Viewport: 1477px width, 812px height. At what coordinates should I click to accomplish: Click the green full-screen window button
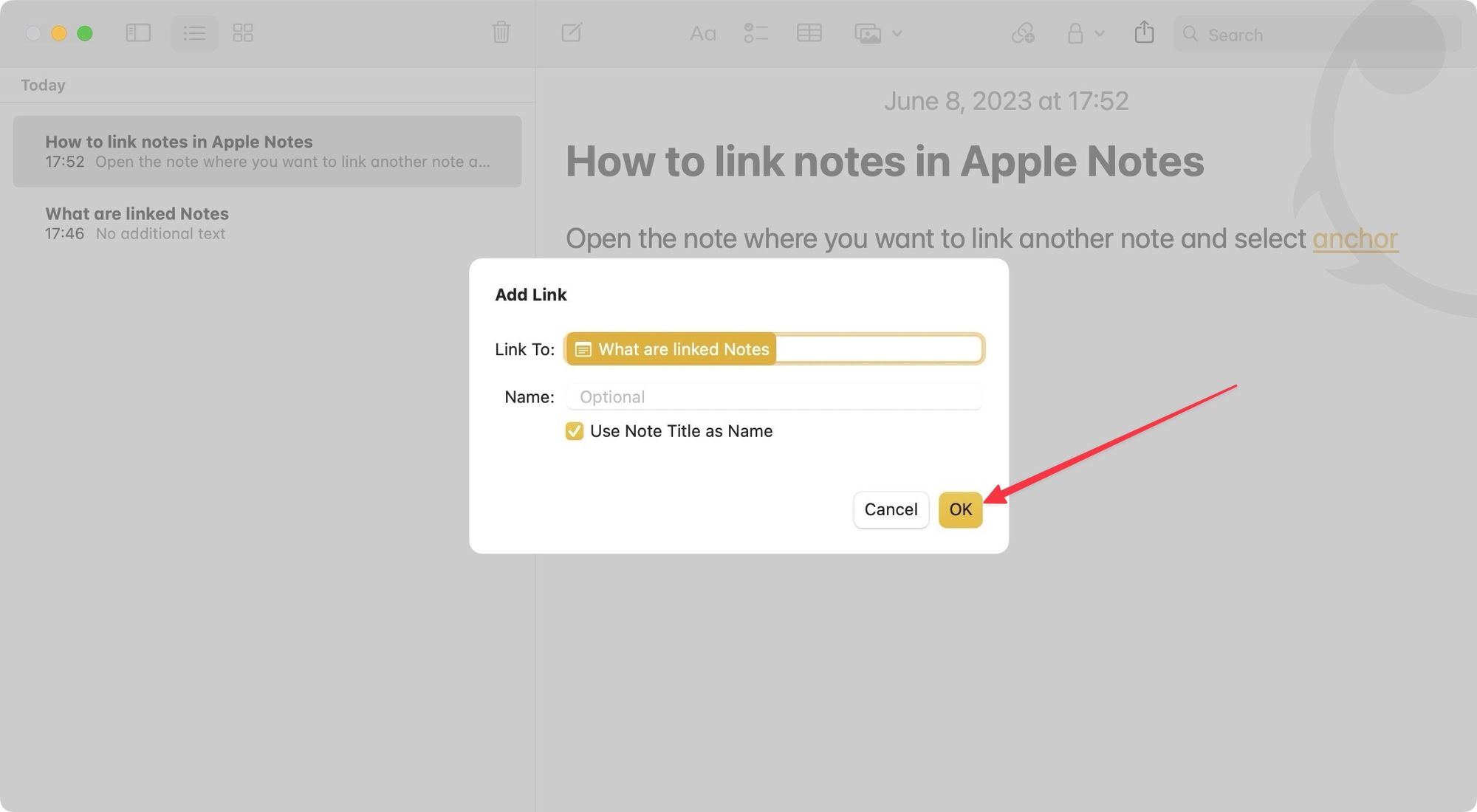(85, 33)
